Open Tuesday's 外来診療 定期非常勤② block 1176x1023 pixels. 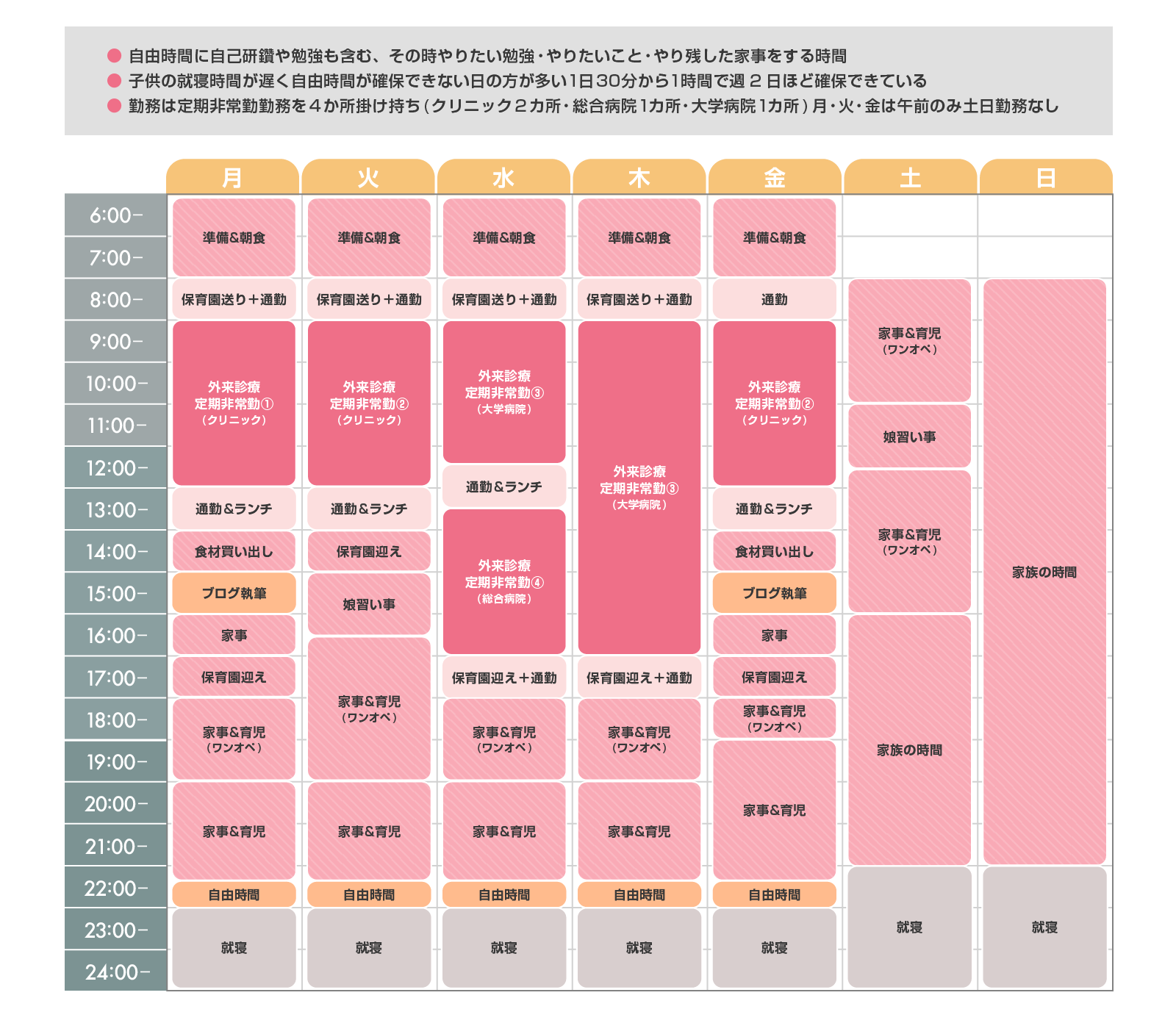coord(369,403)
